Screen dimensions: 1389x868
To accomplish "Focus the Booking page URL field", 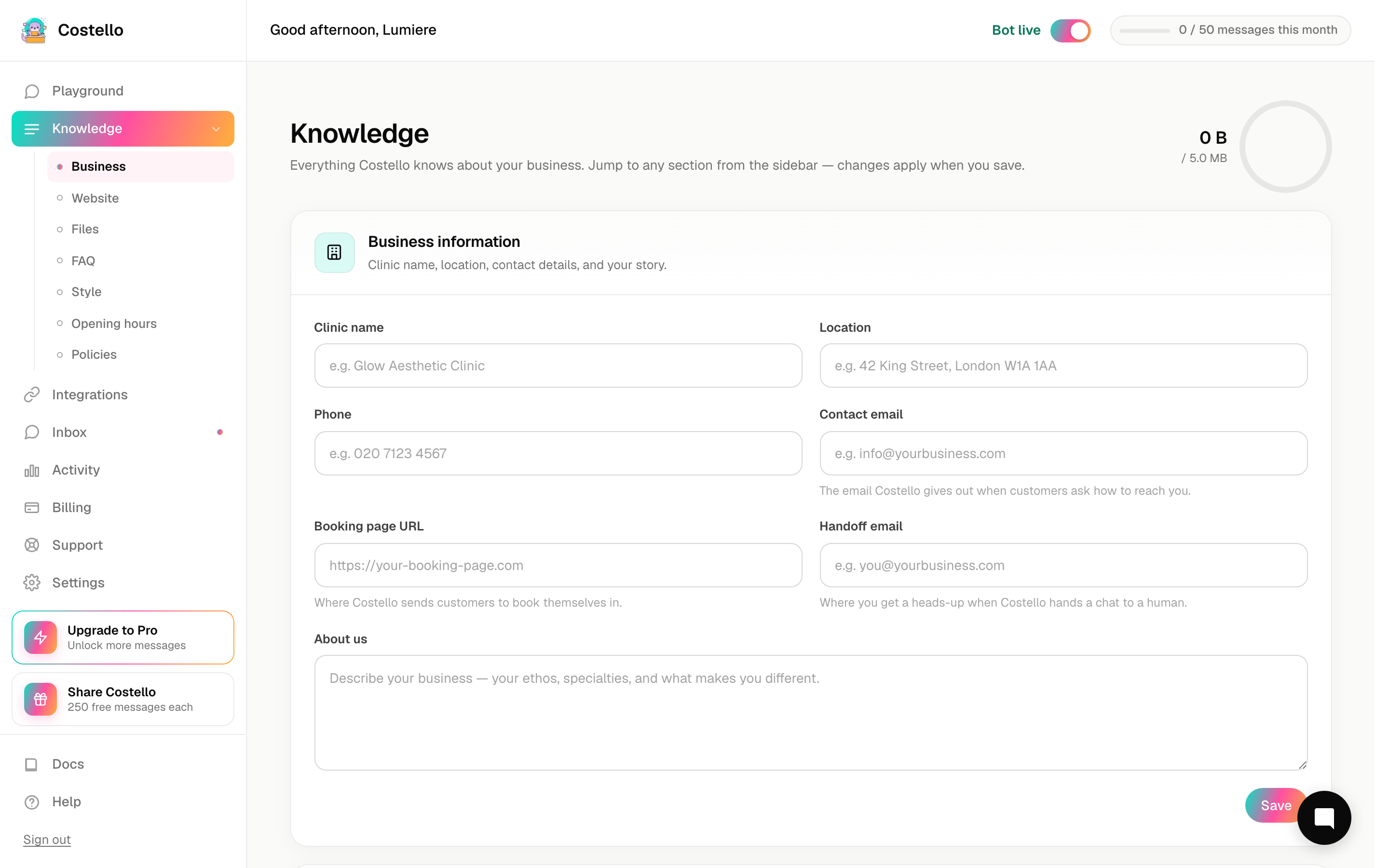I will point(558,566).
